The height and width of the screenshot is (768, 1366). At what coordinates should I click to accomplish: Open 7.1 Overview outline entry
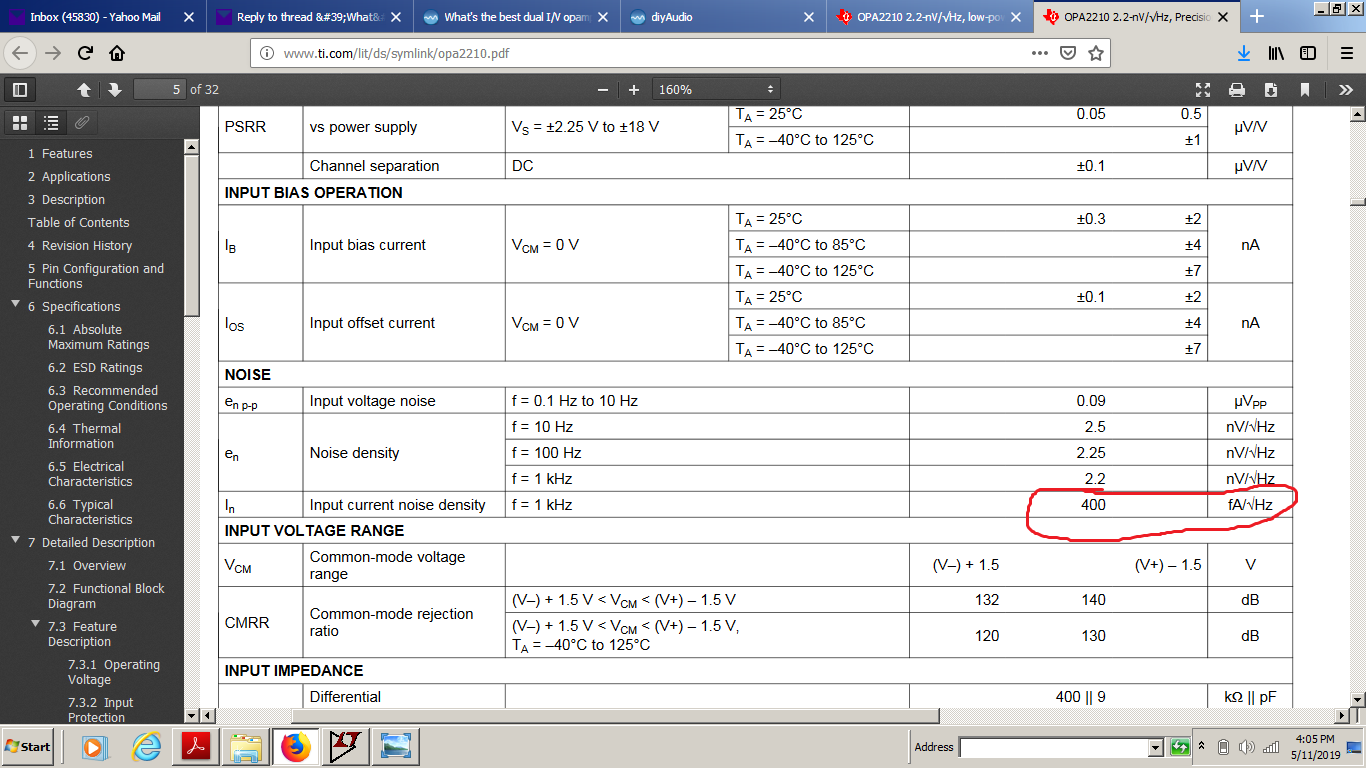[87, 566]
